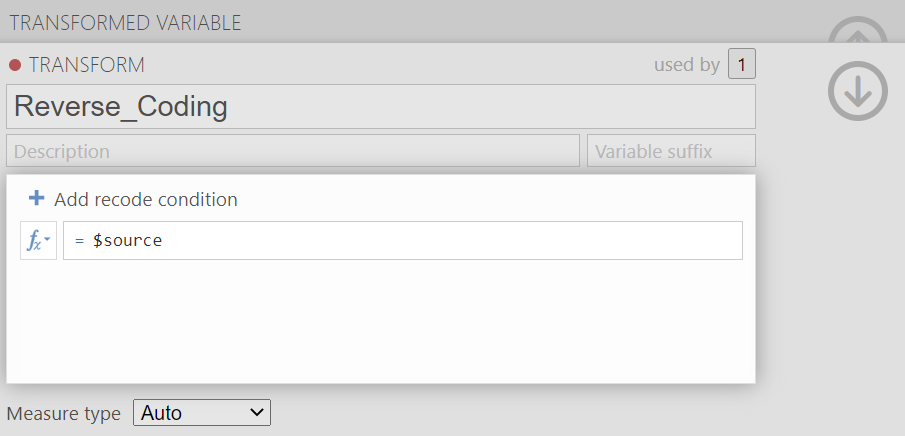Click the chevron on the Auto combo box
905x436 pixels.
257,413
